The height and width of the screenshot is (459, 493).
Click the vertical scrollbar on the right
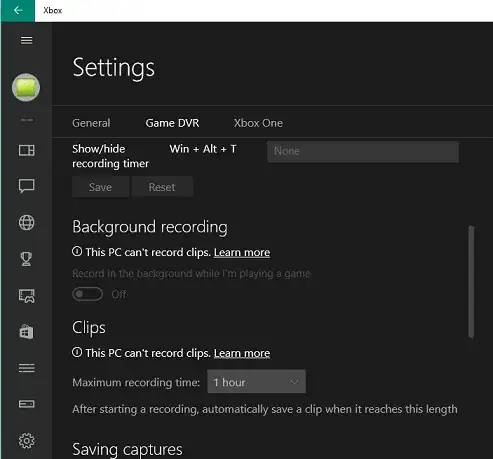pyautogui.click(x=471, y=282)
